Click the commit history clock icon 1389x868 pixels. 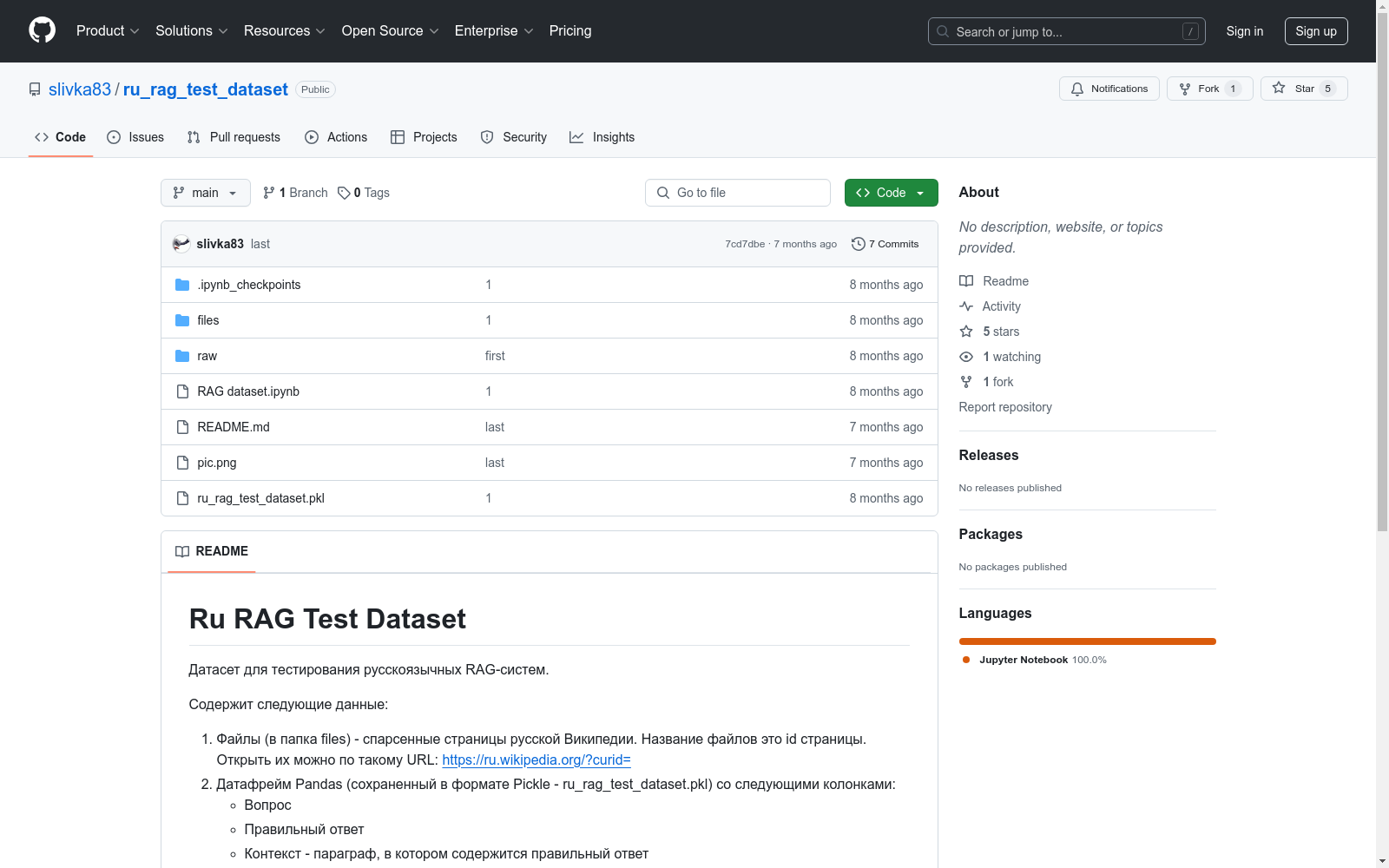pyautogui.click(x=859, y=244)
